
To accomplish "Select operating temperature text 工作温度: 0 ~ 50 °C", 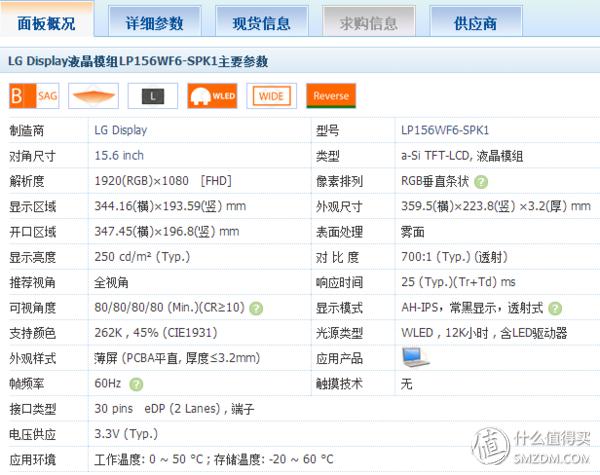I will tap(148, 459).
